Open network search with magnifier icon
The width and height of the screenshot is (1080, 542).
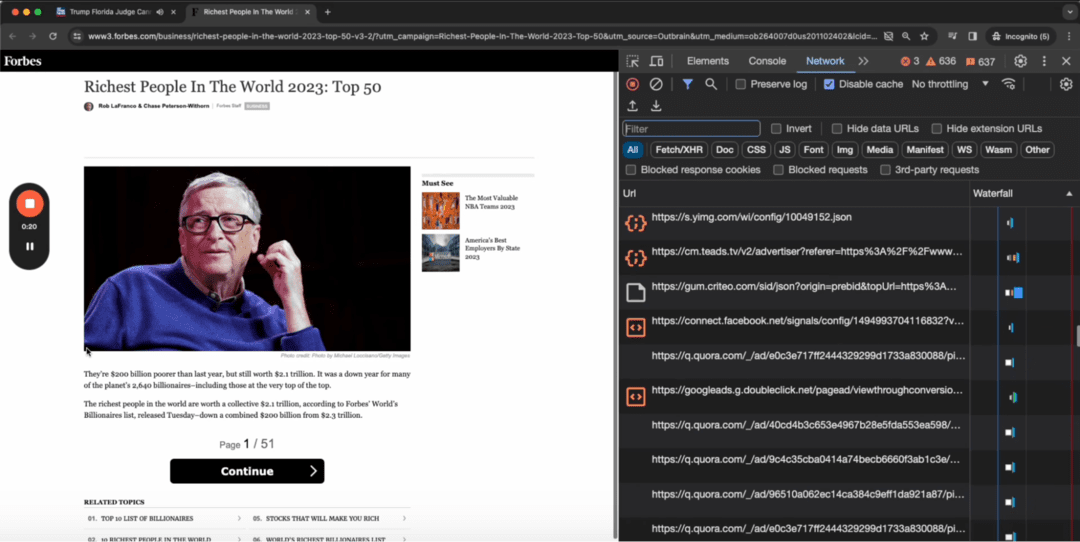coord(711,84)
